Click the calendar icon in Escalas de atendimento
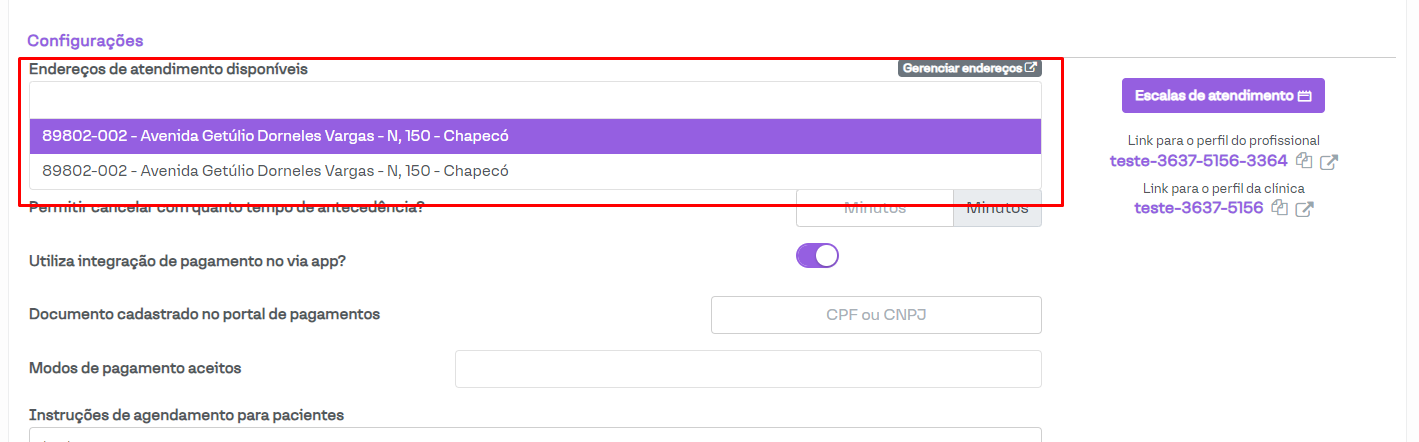Viewport: 1419px width, 442px height. pyautogui.click(x=1304, y=96)
